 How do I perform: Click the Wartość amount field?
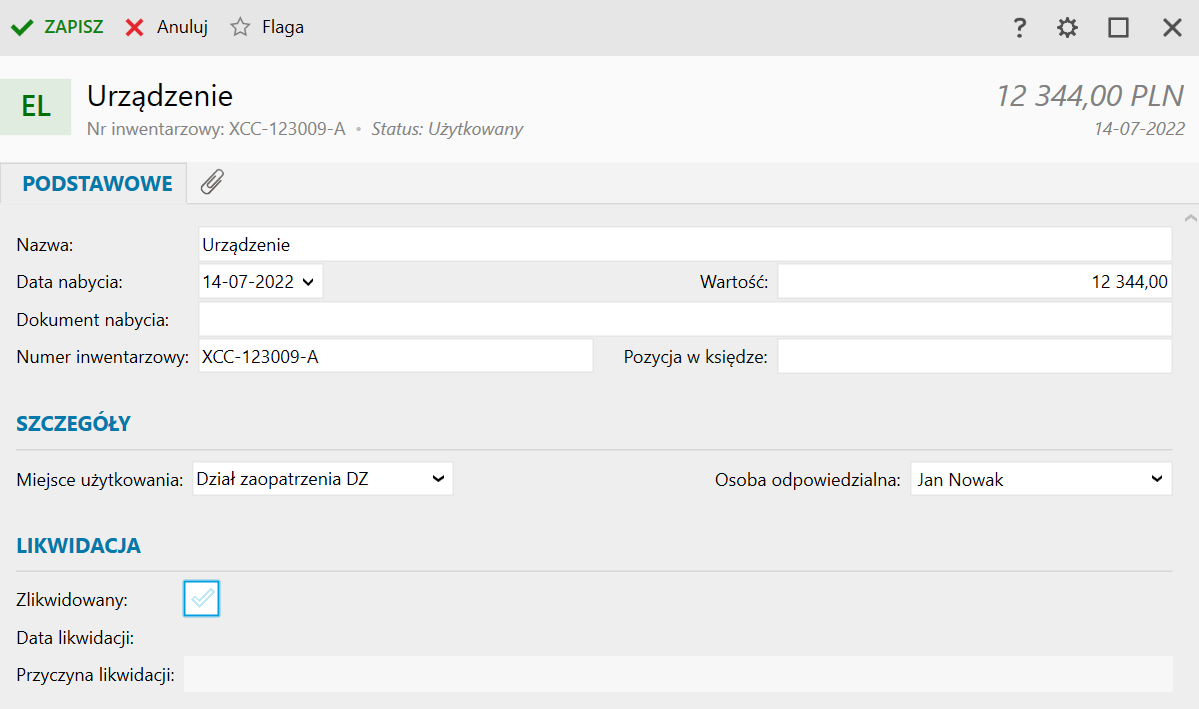coord(973,282)
